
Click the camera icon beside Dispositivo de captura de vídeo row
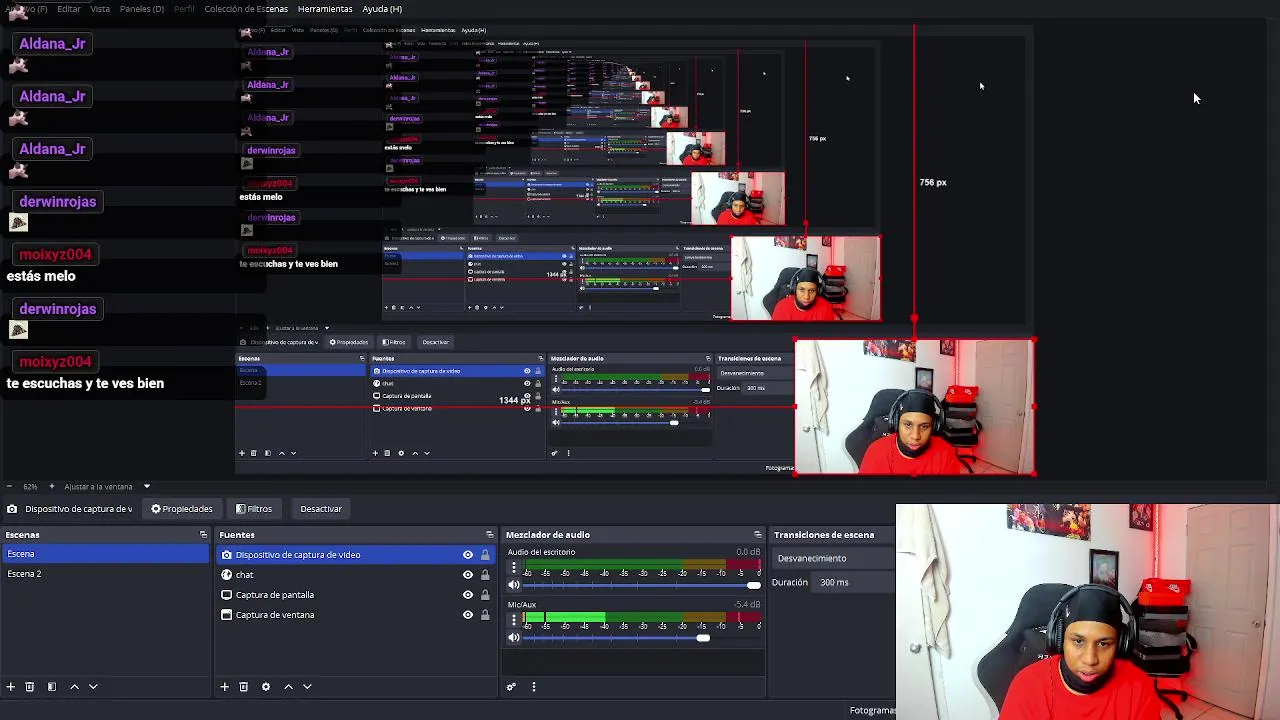(x=227, y=555)
